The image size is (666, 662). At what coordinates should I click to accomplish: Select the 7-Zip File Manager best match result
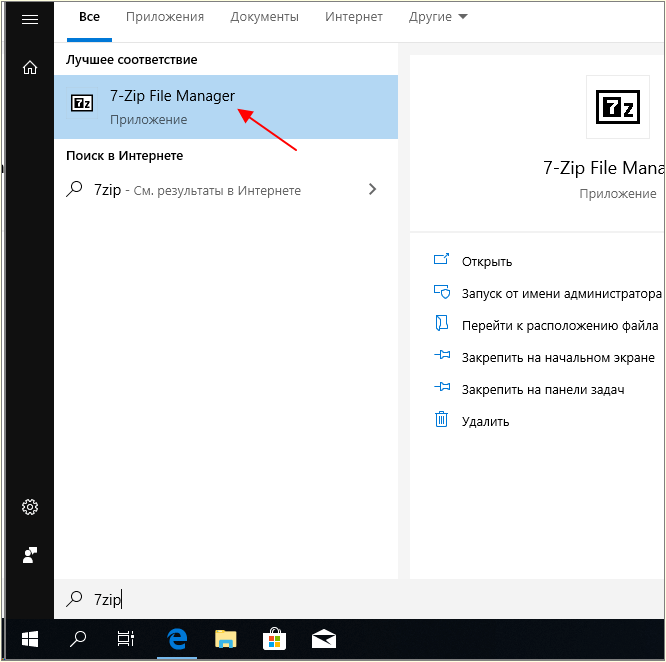coord(226,107)
